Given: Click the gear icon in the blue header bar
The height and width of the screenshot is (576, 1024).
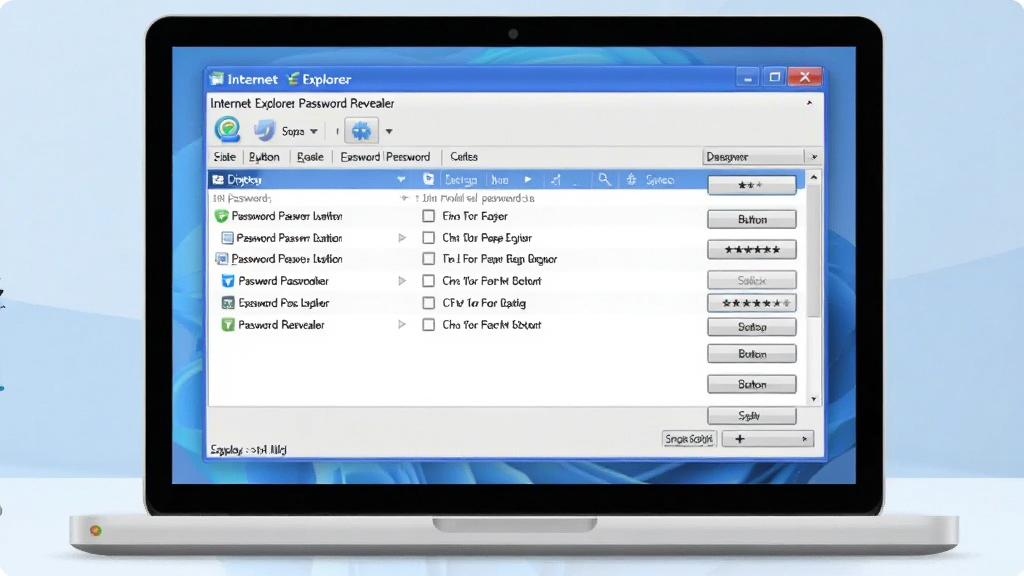Looking at the screenshot, I should 631,180.
